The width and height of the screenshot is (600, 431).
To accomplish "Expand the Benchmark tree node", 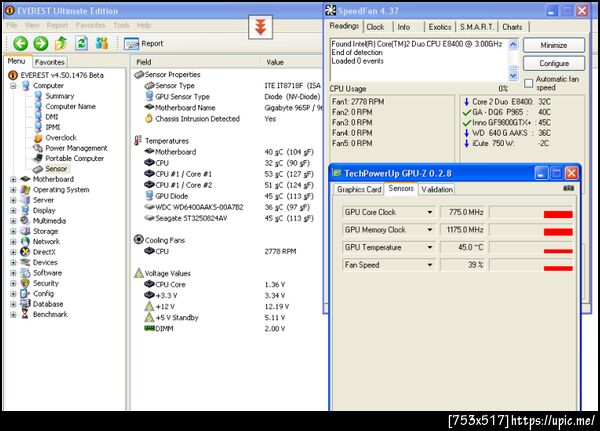I will click(13, 315).
